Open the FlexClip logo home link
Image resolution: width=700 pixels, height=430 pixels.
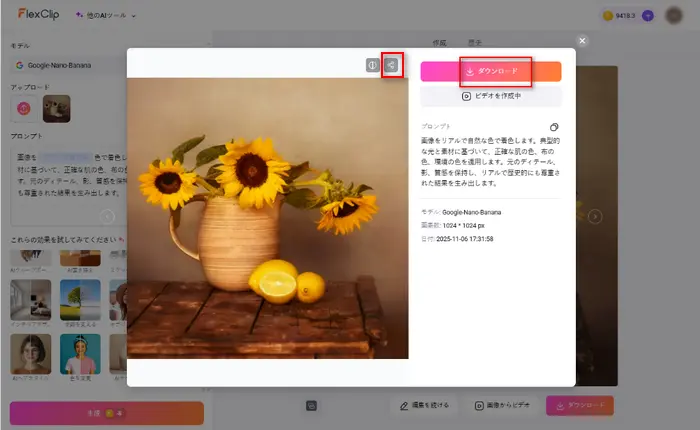pos(38,14)
